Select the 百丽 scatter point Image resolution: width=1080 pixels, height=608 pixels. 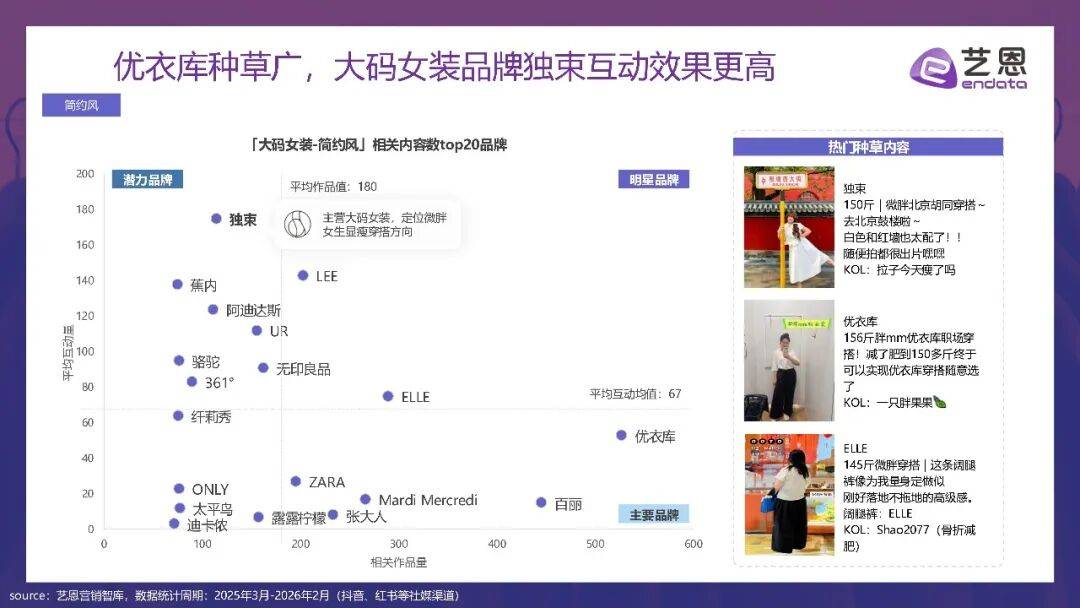tap(541, 503)
